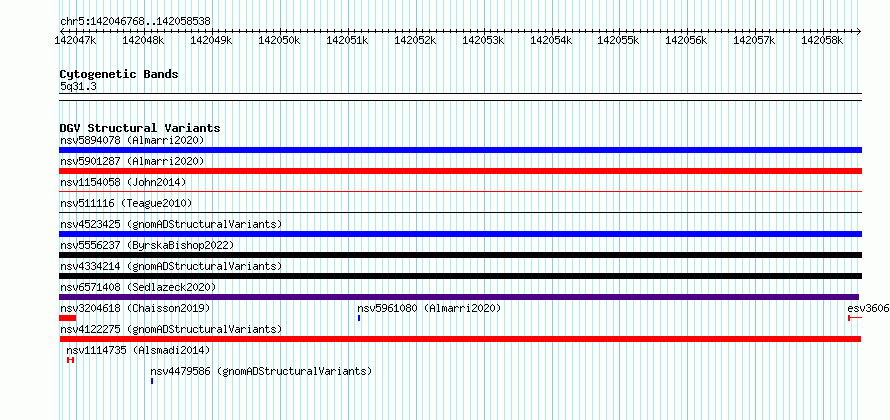Click the Cytogenetic Bands track title

(119, 74)
